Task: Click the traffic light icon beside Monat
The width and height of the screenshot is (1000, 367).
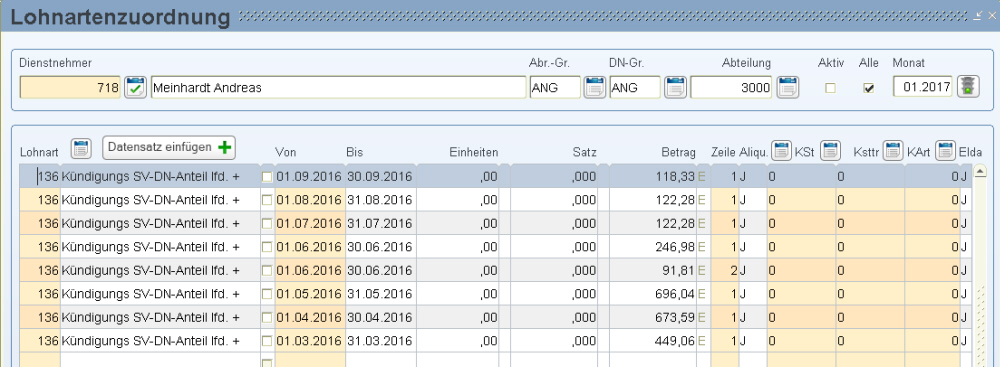Action: (967, 87)
